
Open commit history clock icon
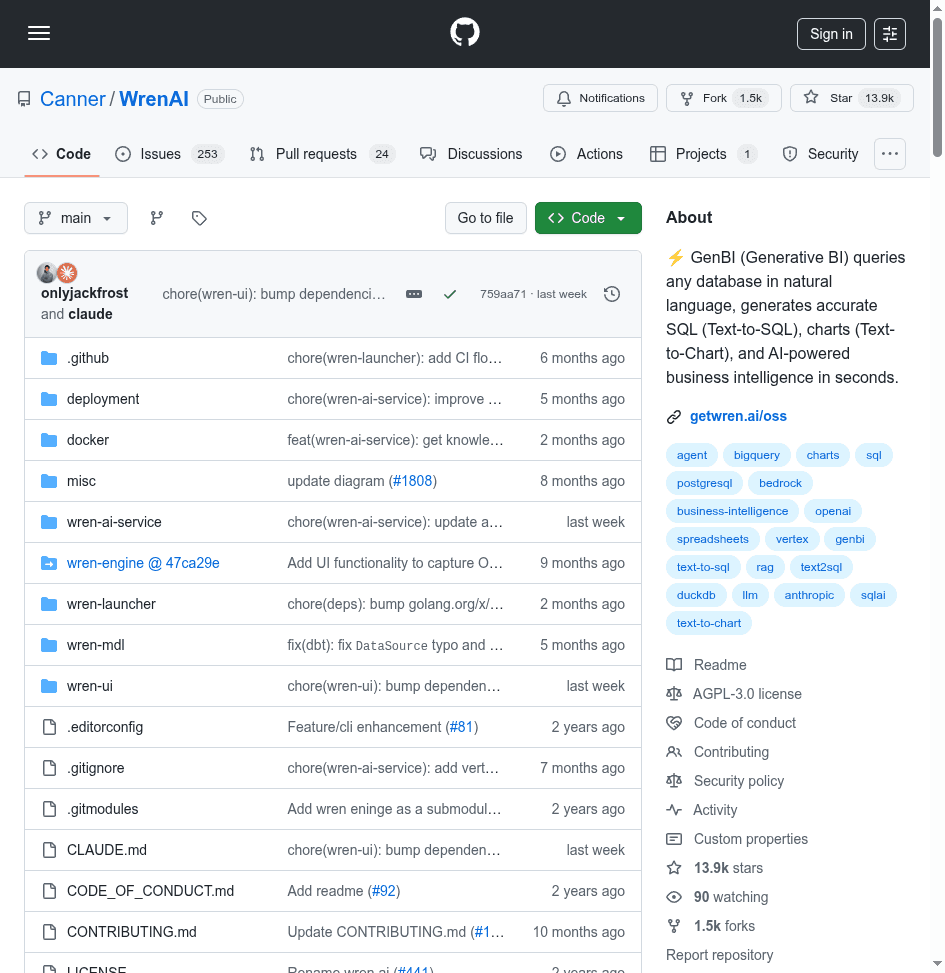pyautogui.click(x=612, y=294)
